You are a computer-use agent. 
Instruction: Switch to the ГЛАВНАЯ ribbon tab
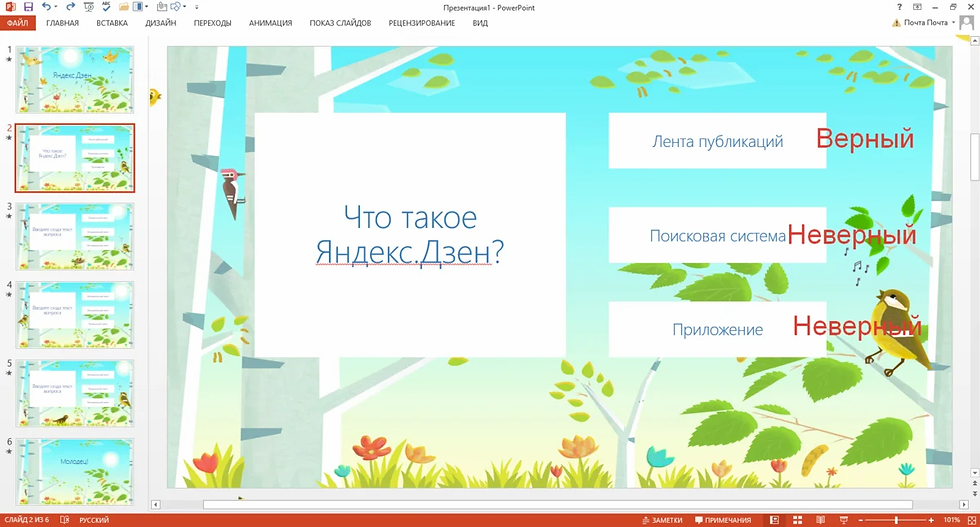62,23
